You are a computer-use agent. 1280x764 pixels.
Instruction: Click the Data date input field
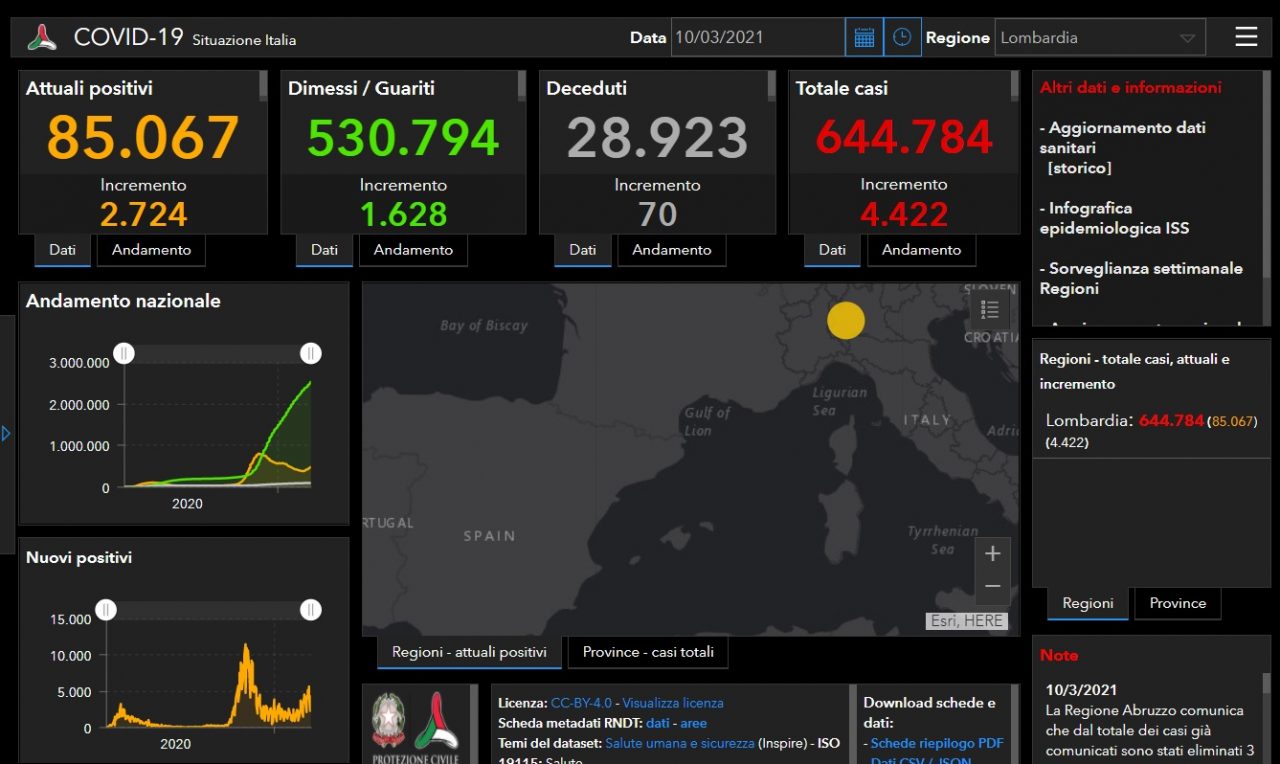coord(757,38)
